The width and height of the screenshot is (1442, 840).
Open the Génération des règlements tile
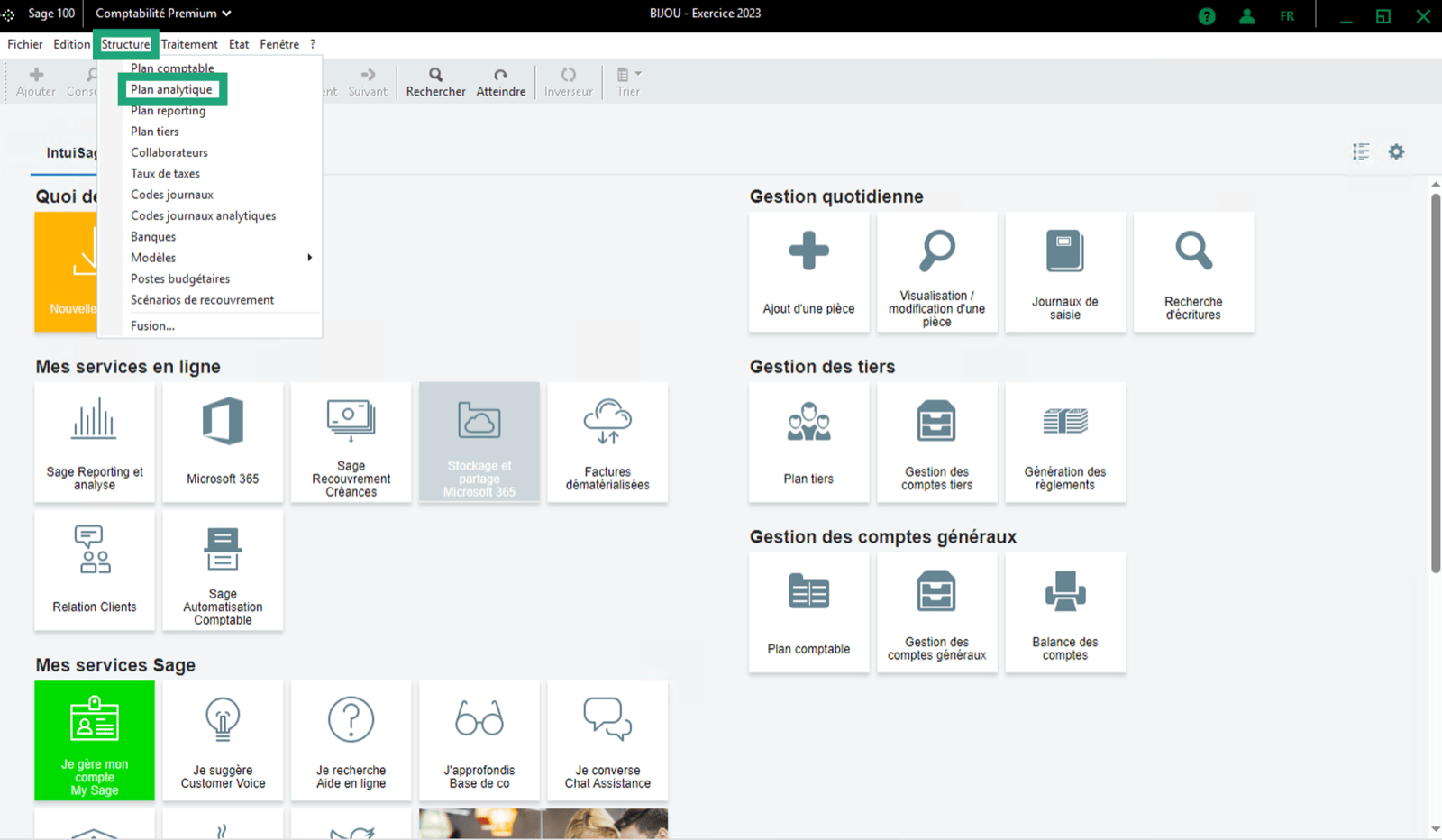pos(1065,443)
